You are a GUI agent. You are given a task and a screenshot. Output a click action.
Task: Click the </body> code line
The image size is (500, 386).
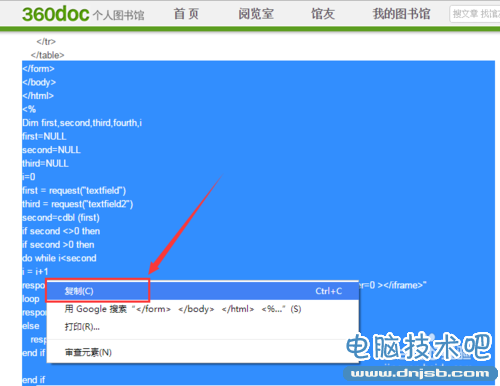tap(39, 82)
